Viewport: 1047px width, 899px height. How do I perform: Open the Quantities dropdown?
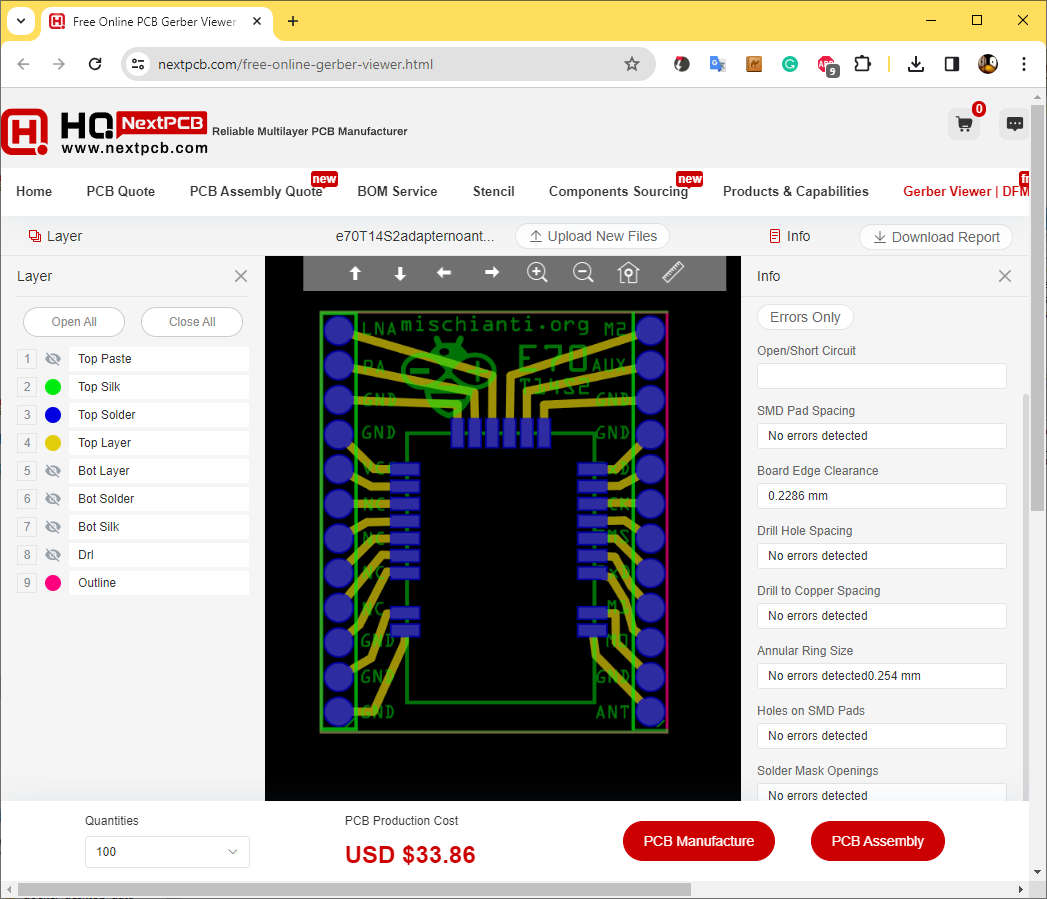tap(166, 852)
